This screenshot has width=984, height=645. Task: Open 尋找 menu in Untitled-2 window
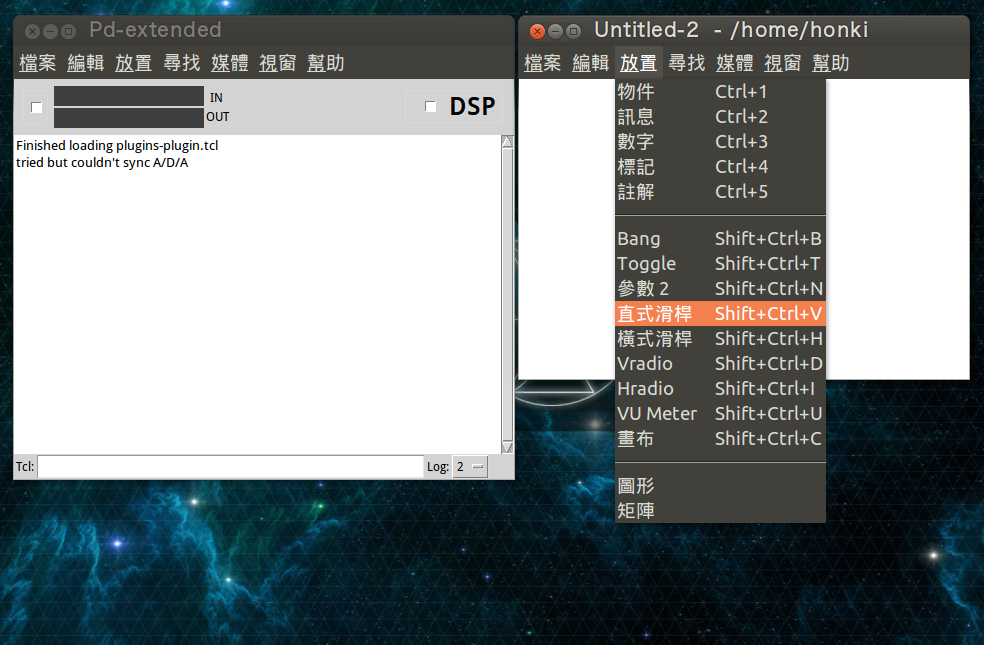pyautogui.click(x=687, y=63)
